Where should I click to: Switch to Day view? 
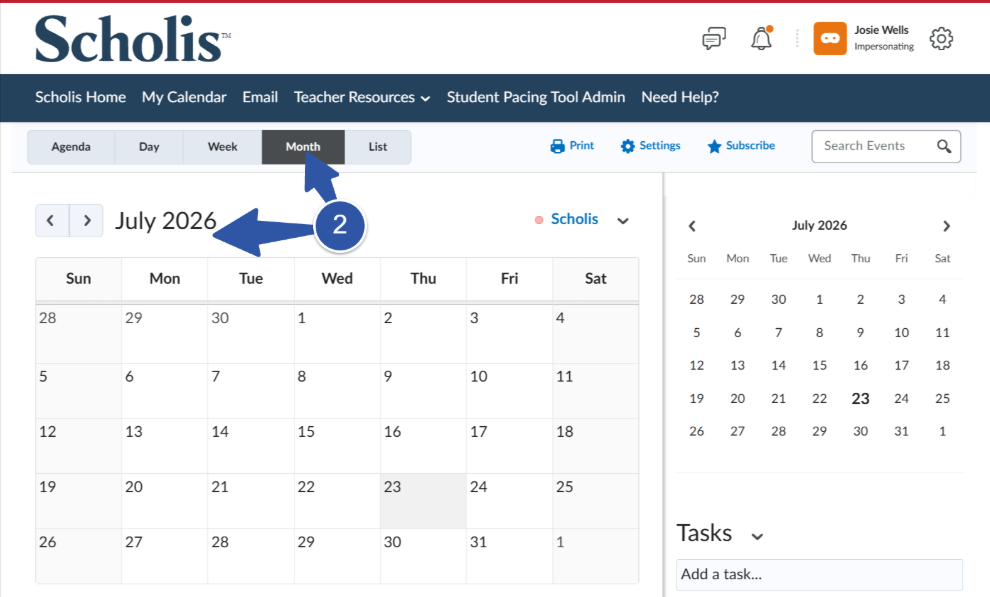coord(149,147)
